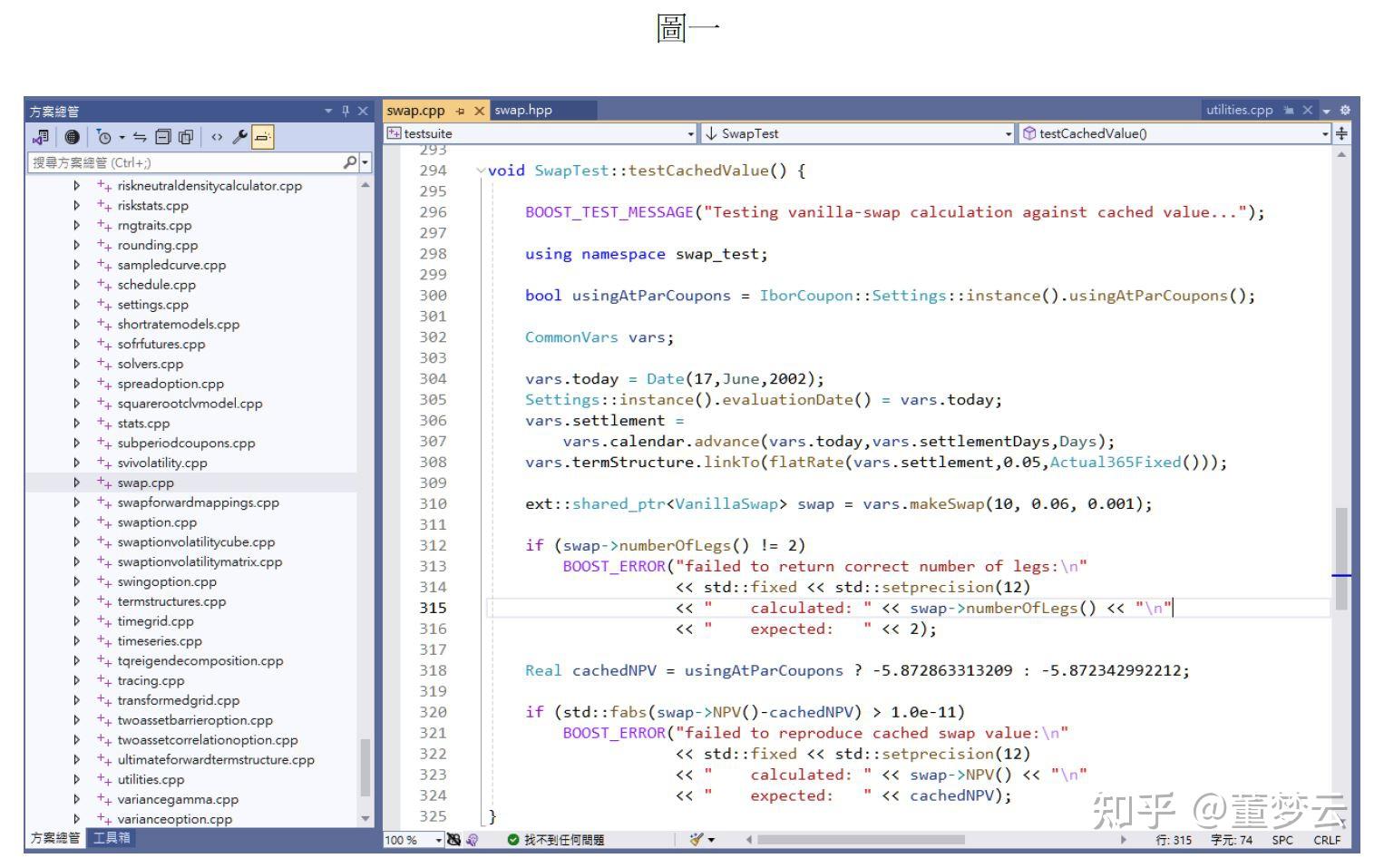This screenshot has width=1384, height=868.
Task: Click the Show All Files icon
Action: tap(186, 137)
